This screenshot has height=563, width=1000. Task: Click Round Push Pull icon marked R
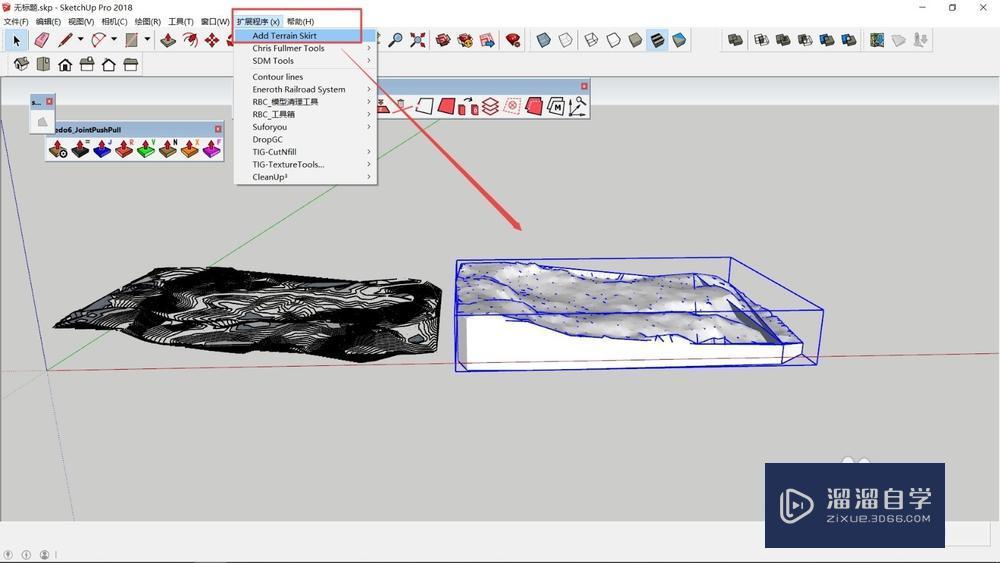coord(124,149)
